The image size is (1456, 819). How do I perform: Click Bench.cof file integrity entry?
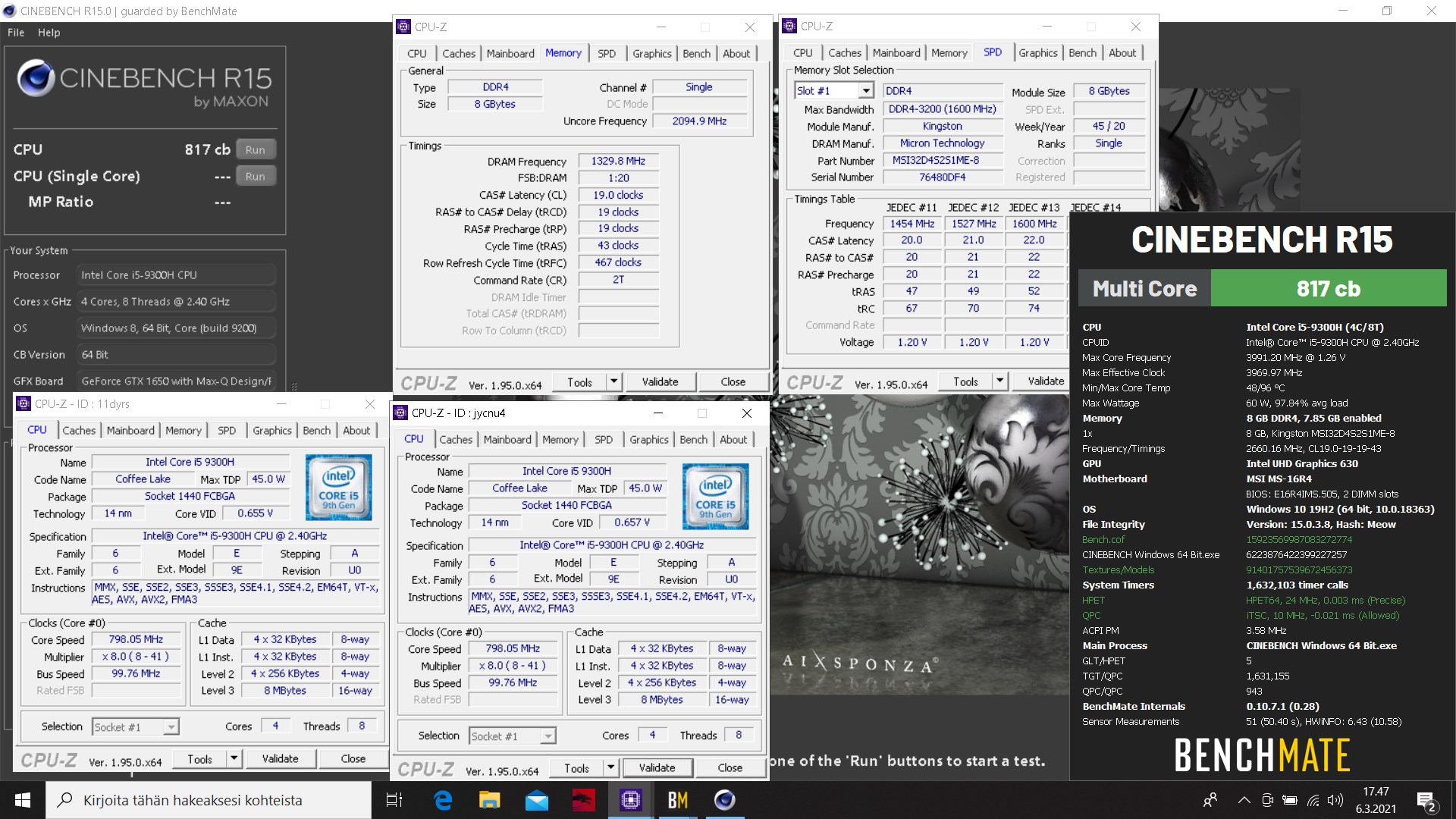1103,539
